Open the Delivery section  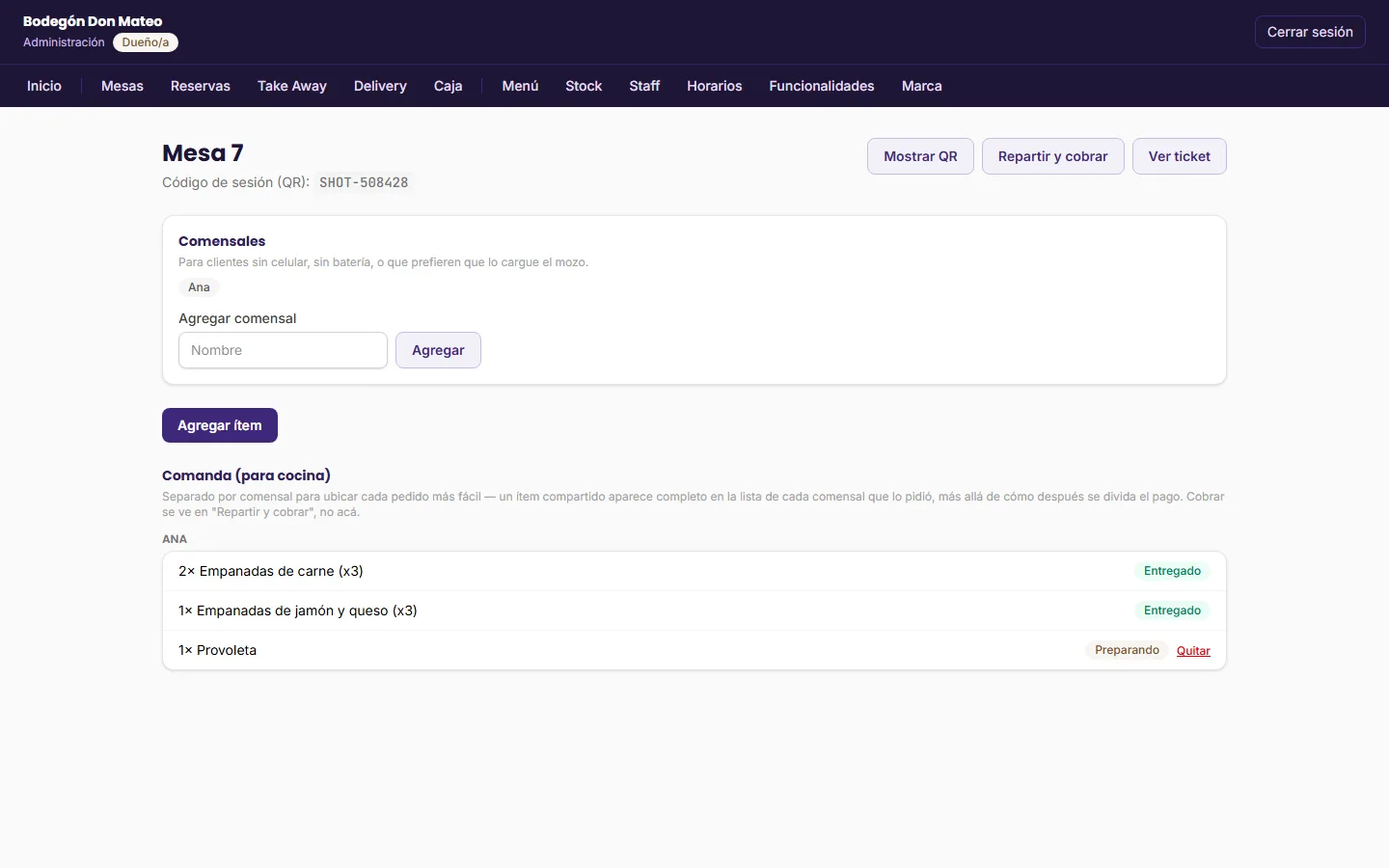[x=380, y=86]
